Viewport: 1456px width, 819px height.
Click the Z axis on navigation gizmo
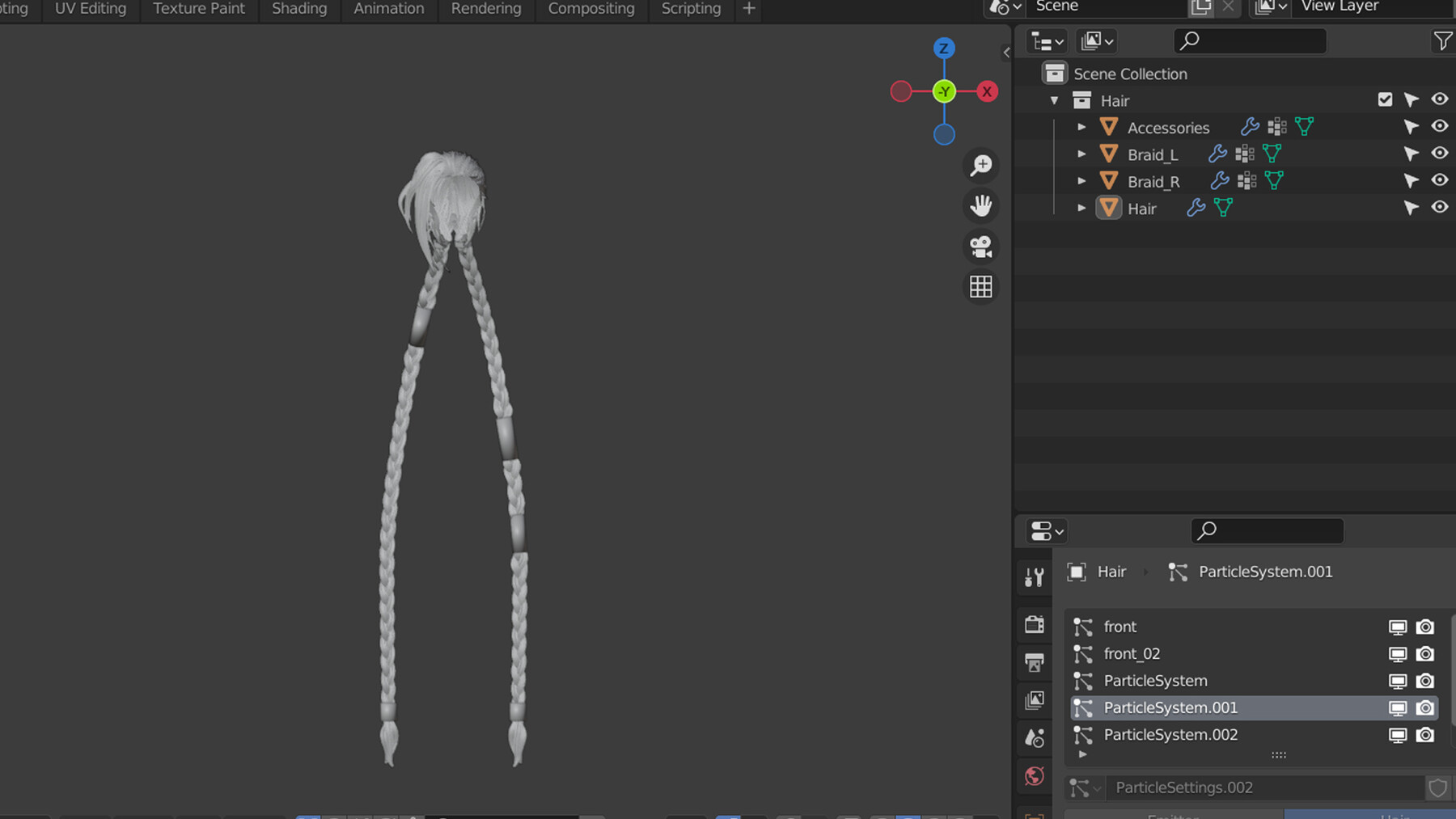click(944, 49)
